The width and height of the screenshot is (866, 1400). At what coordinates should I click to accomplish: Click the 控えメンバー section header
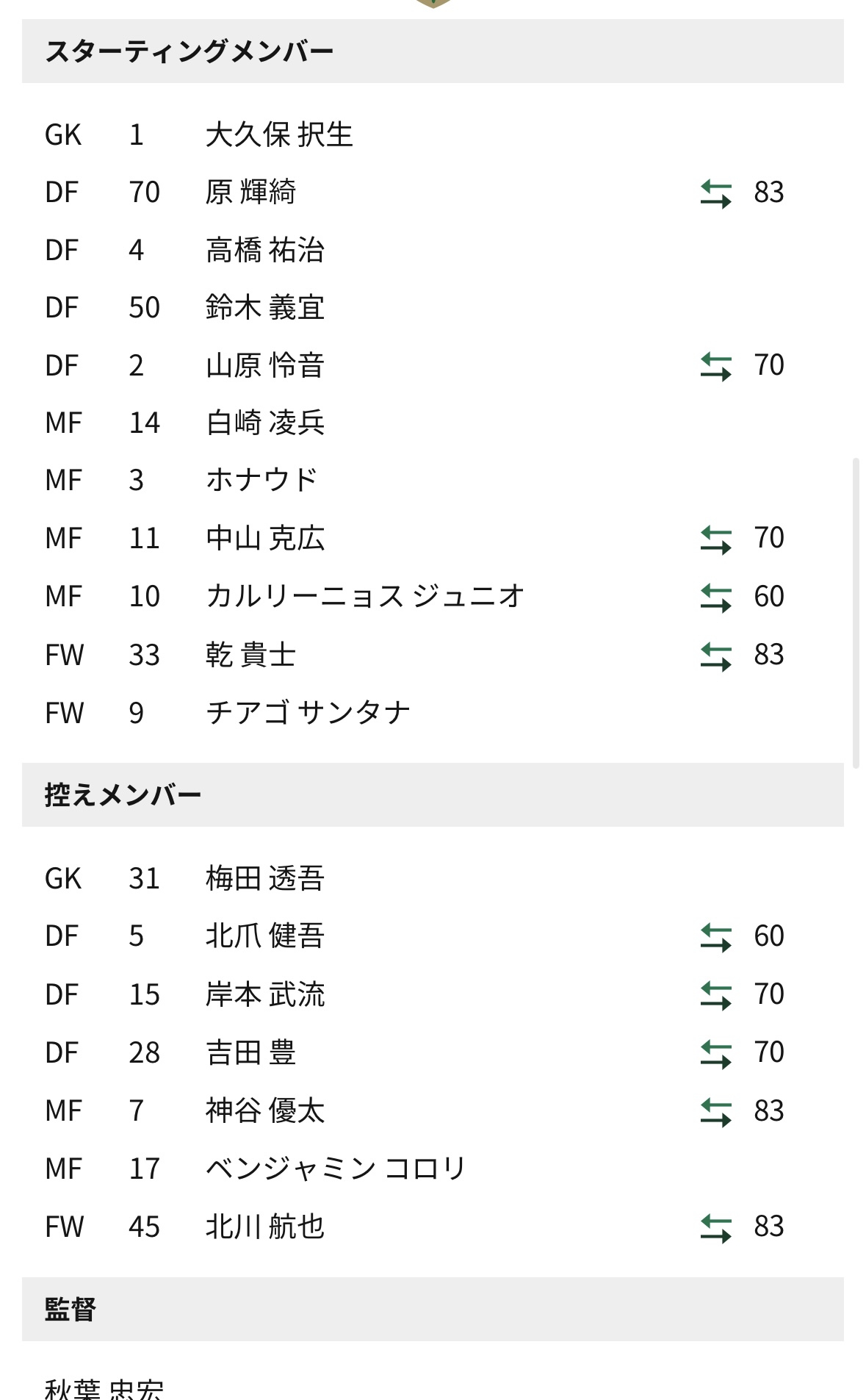click(433, 794)
